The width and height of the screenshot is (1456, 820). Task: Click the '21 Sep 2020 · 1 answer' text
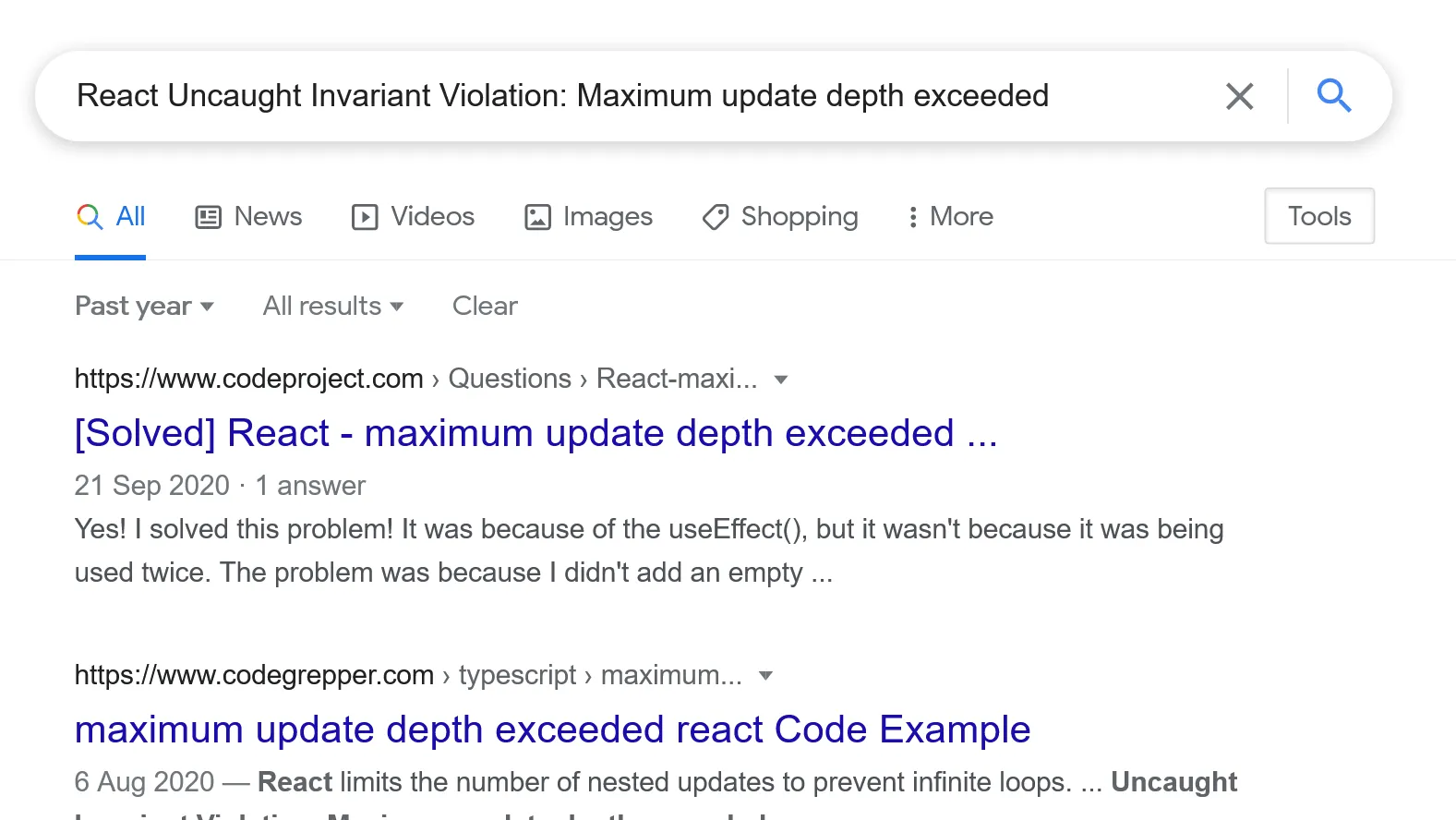(220, 486)
